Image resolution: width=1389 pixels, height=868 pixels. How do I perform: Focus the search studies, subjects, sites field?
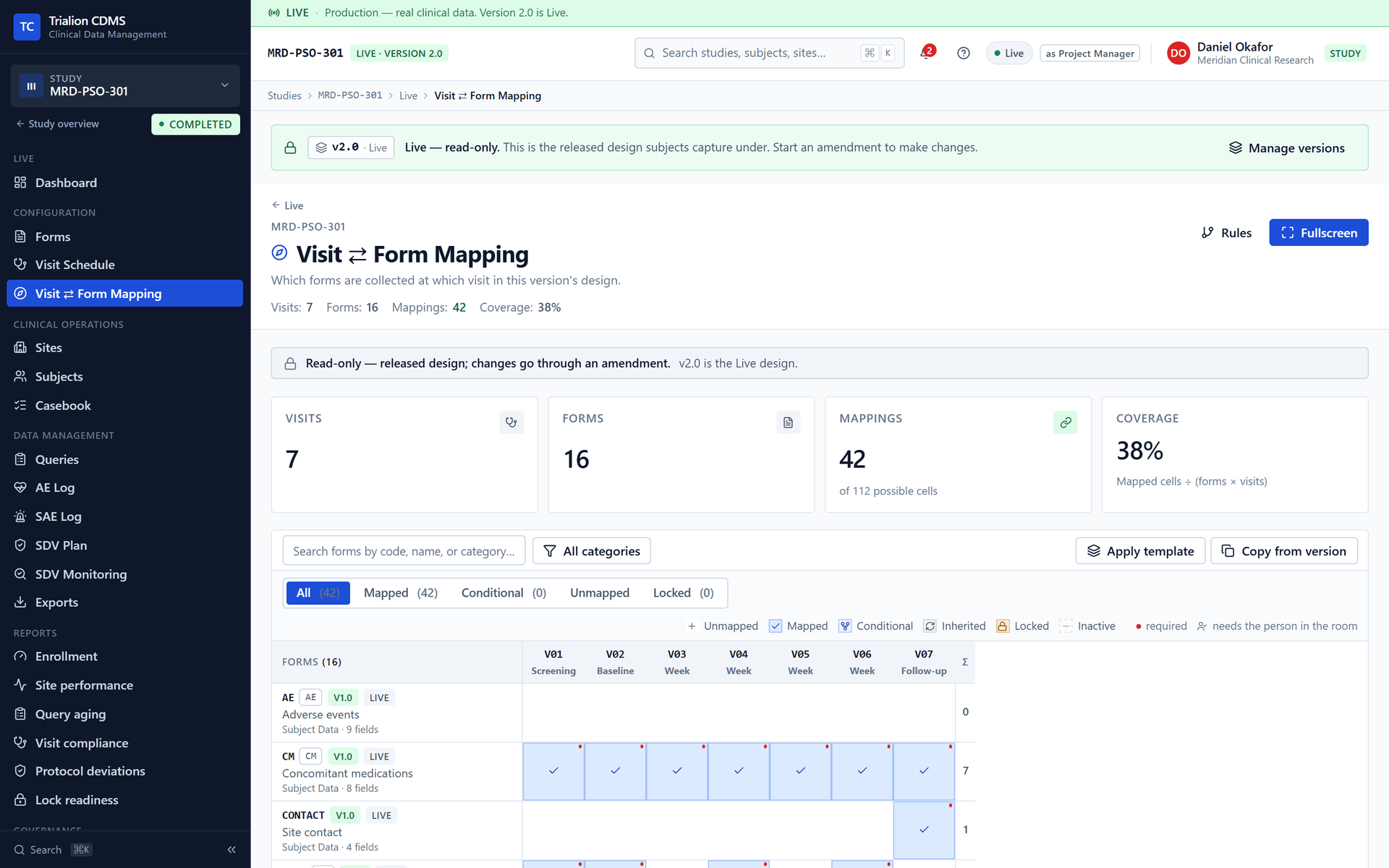[x=769, y=54]
